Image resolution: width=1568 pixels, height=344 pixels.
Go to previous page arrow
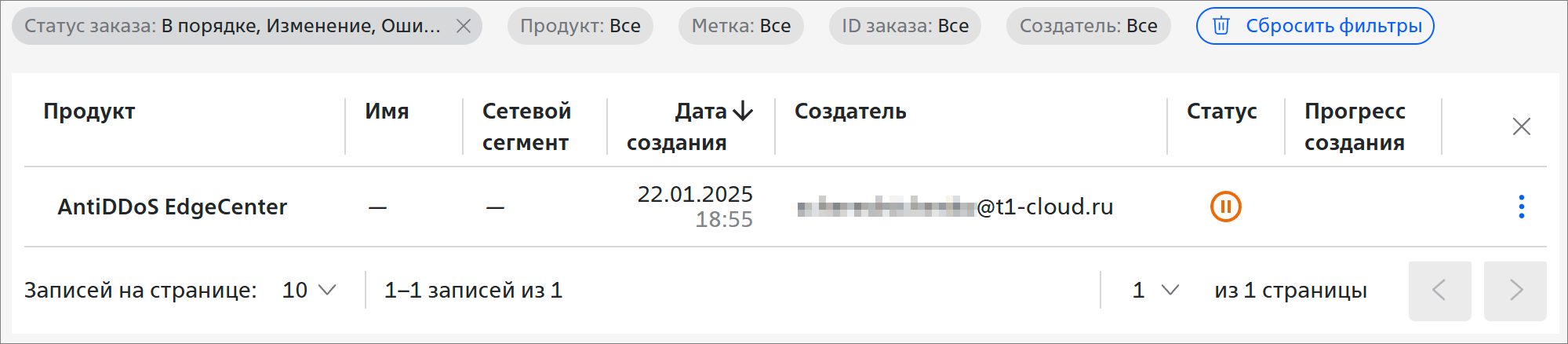(x=1439, y=291)
